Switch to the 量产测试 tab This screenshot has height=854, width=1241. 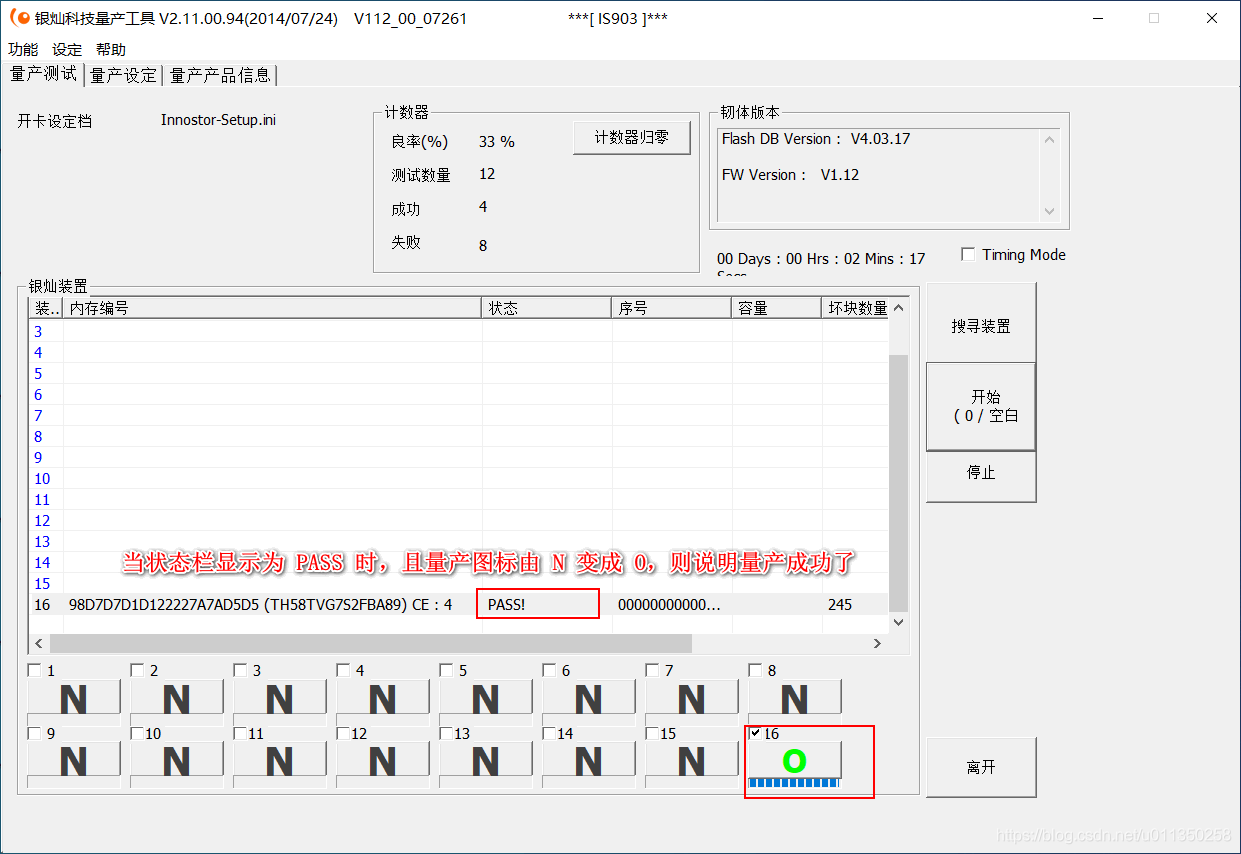tap(43, 74)
